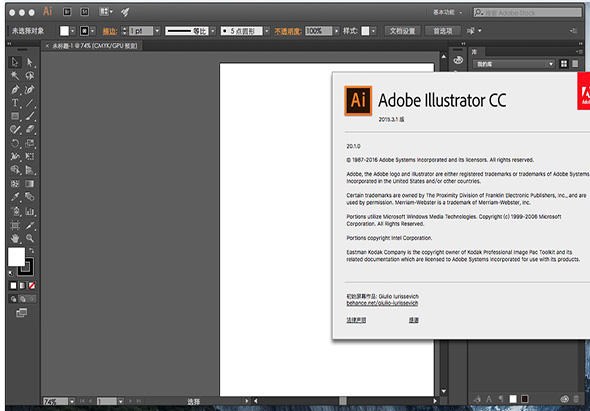This screenshot has height=411, width=590.
Task: Open the behance.net link in About dialog
Action: pyautogui.click(x=382, y=303)
